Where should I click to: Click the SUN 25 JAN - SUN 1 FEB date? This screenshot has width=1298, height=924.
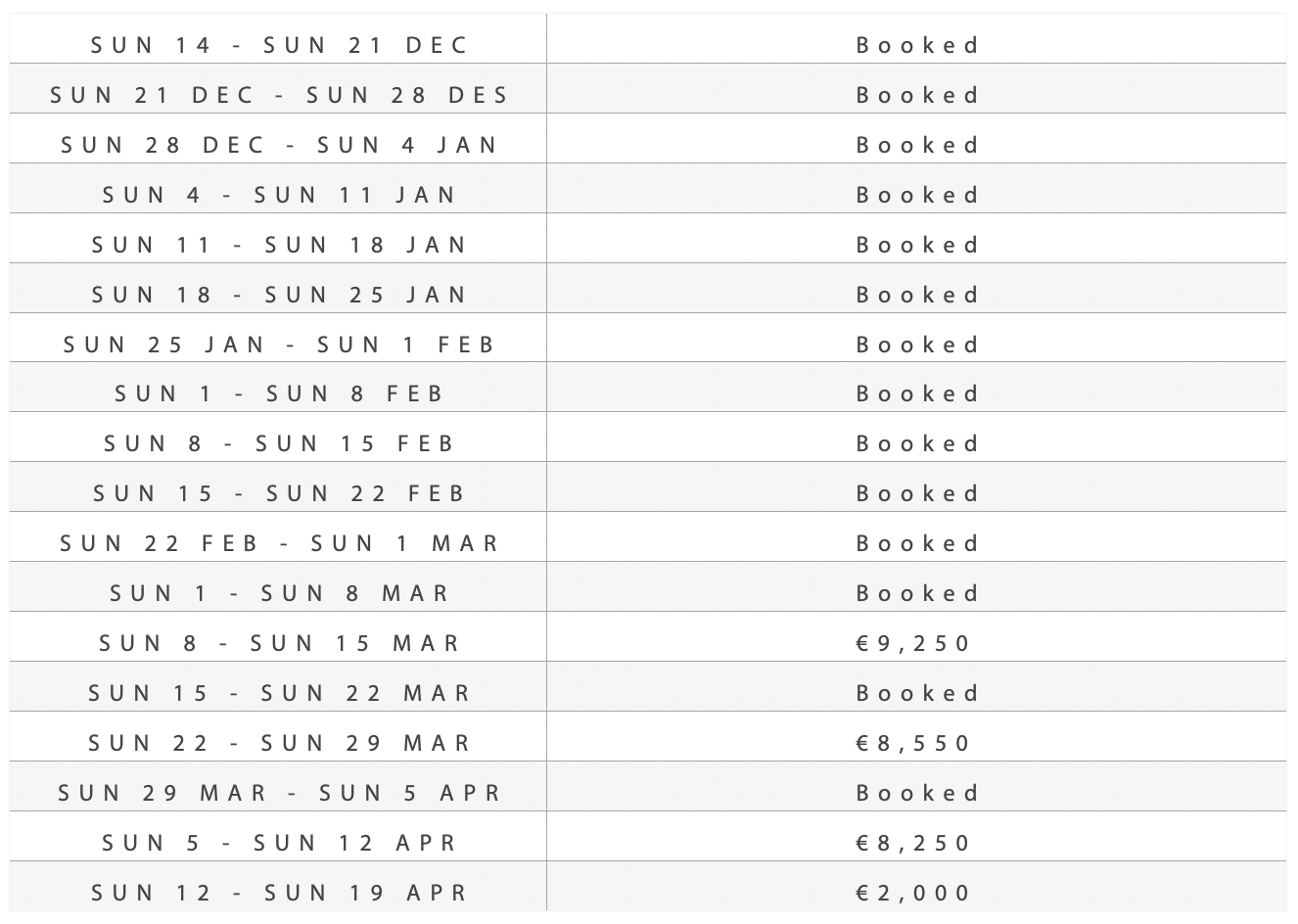(280, 345)
